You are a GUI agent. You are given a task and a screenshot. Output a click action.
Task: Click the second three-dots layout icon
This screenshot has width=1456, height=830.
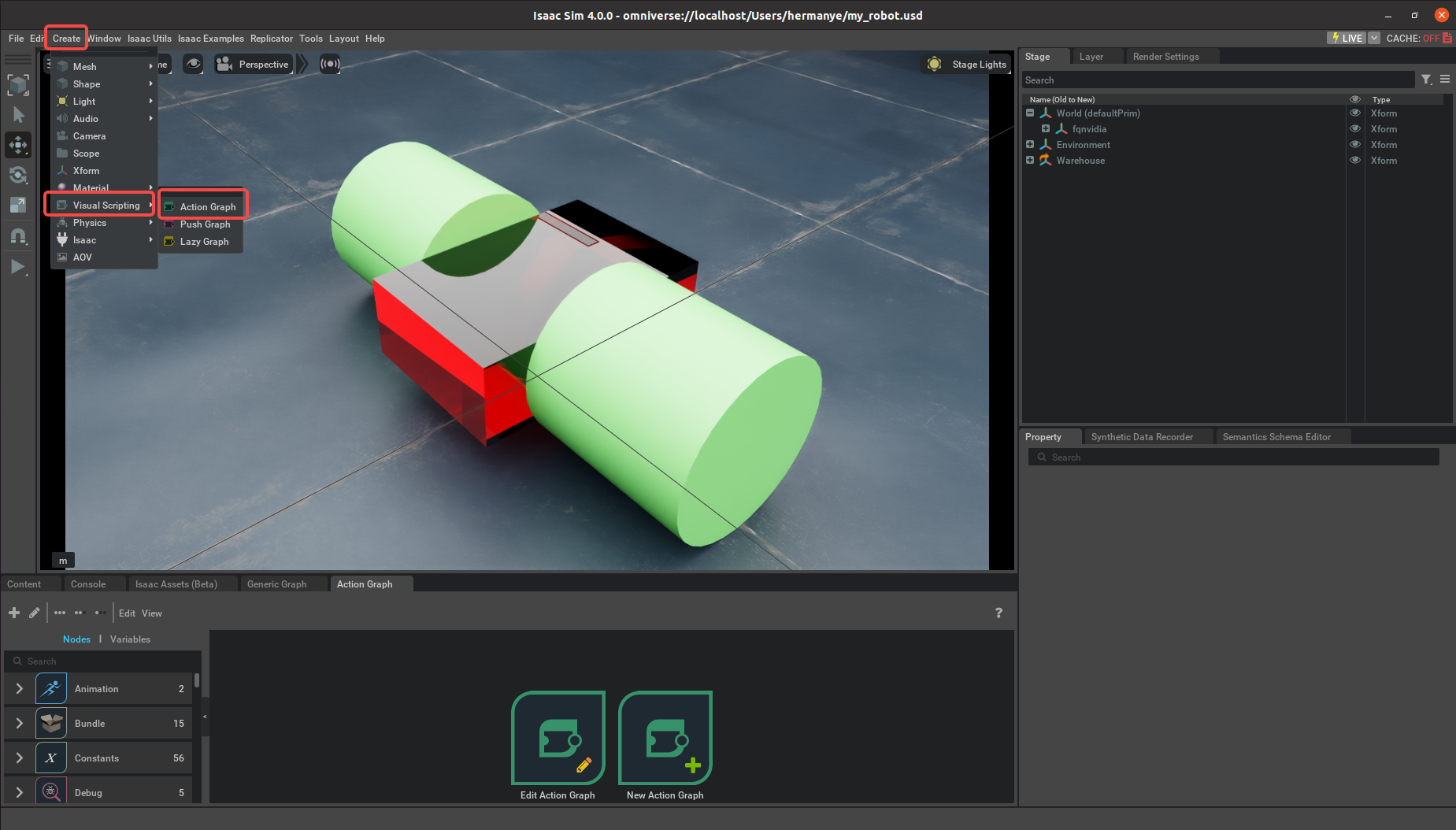tap(79, 613)
